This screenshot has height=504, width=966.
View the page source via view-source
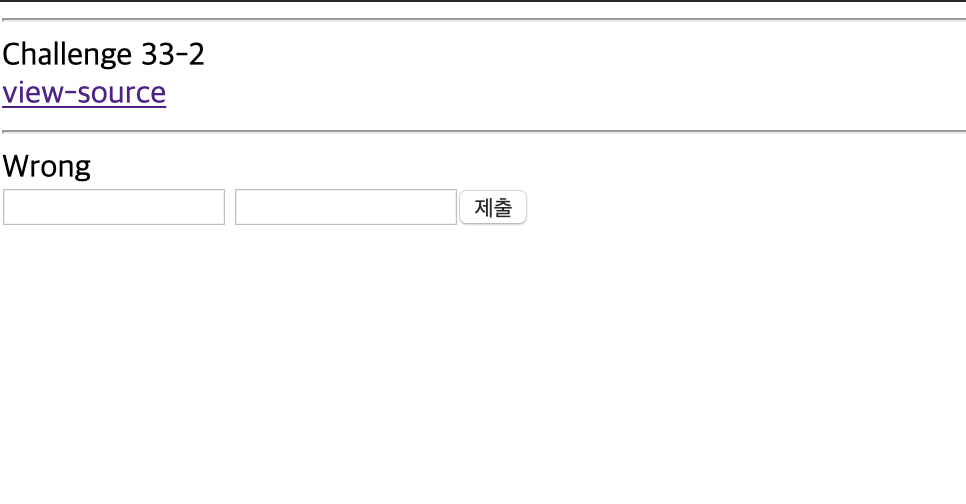tap(84, 92)
